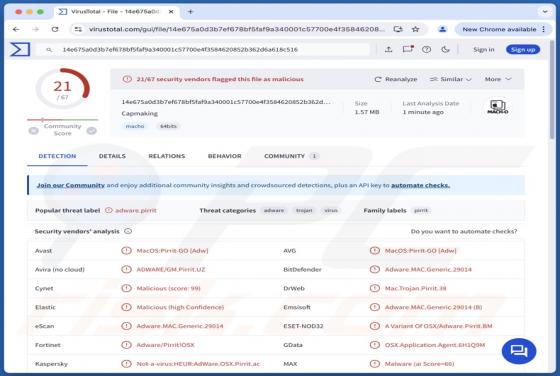This screenshot has height=376, width=560.
Task: Click the adware threat category tag
Action: [x=274, y=210]
